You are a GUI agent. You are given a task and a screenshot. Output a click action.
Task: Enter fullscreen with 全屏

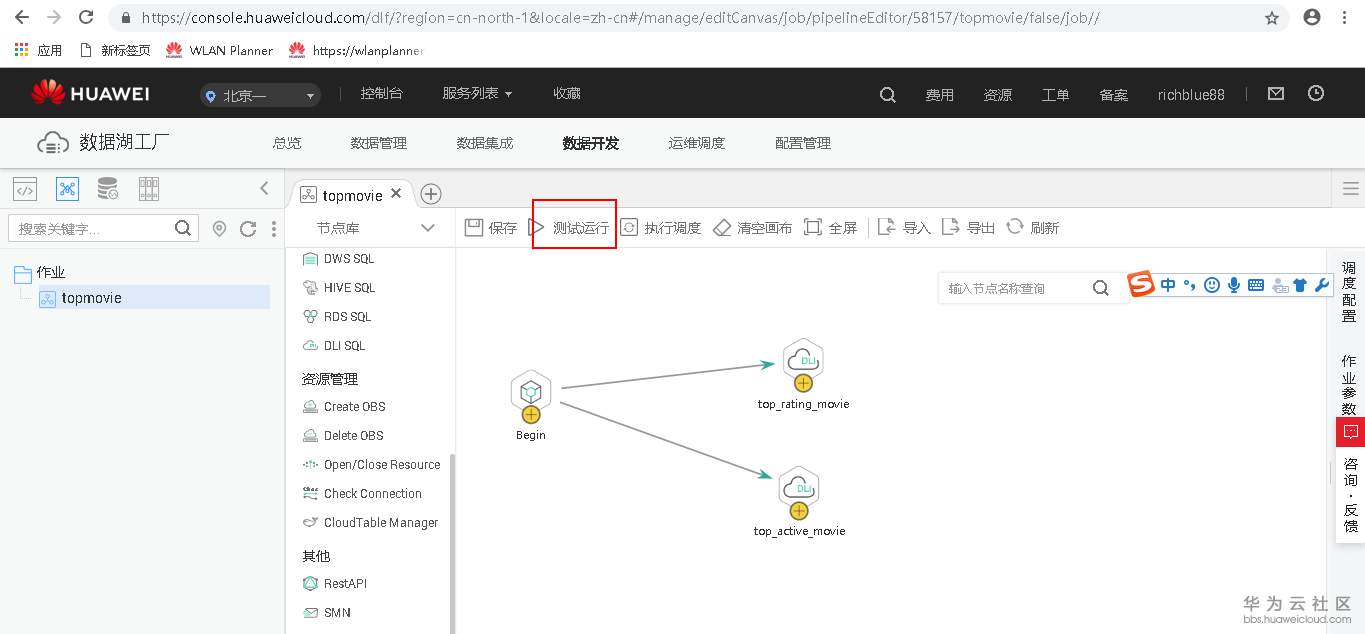tap(830, 228)
